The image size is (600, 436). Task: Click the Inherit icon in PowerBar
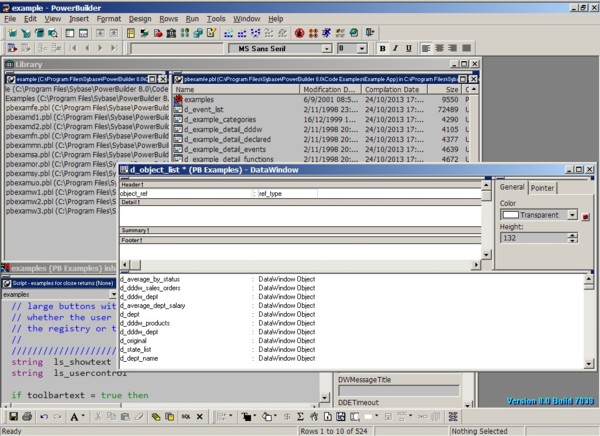pos(26,33)
